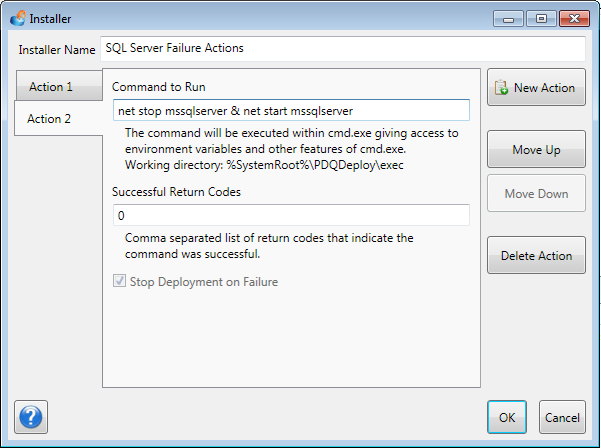Confirm the dialog with OK

507,417
